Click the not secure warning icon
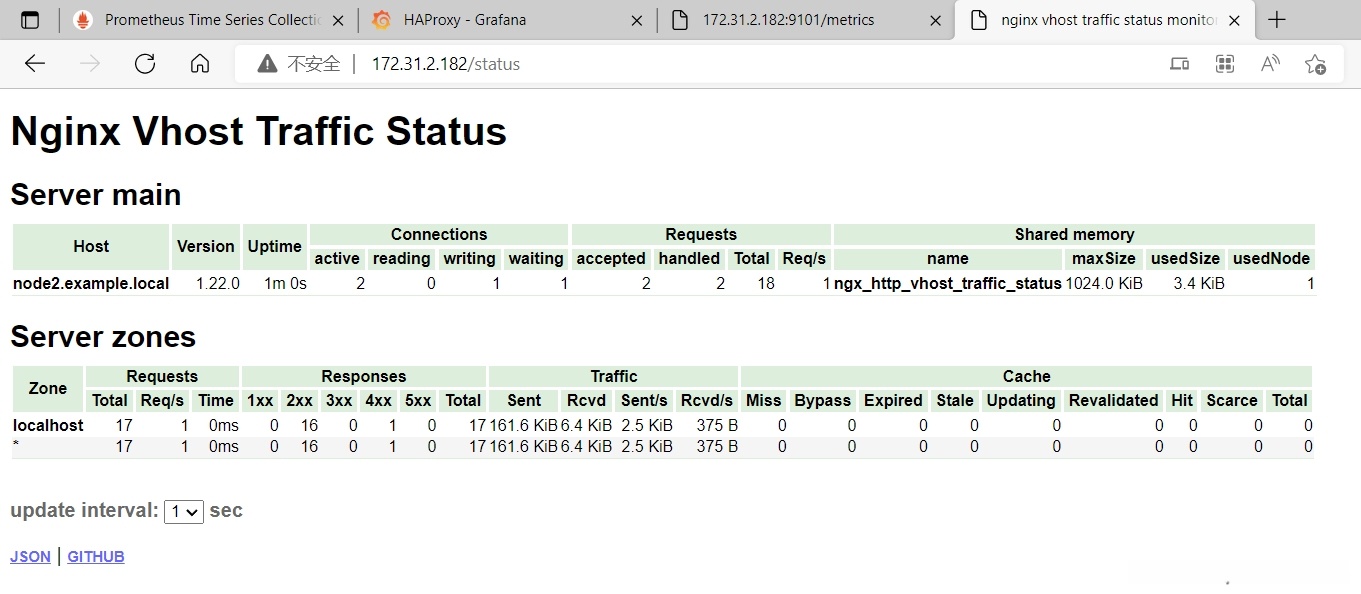The image size is (1361, 594). pyautogui.click(x=267, y=64)
